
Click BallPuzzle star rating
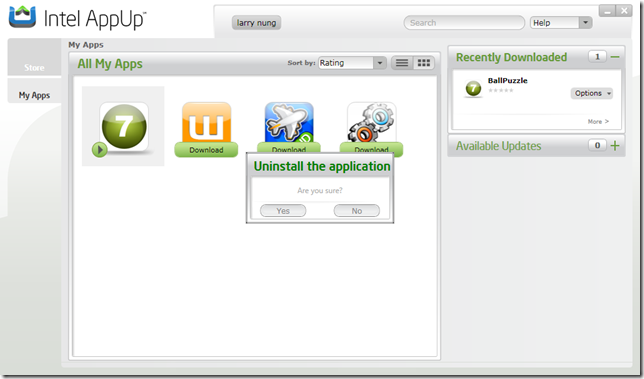[x=501, y=90]
